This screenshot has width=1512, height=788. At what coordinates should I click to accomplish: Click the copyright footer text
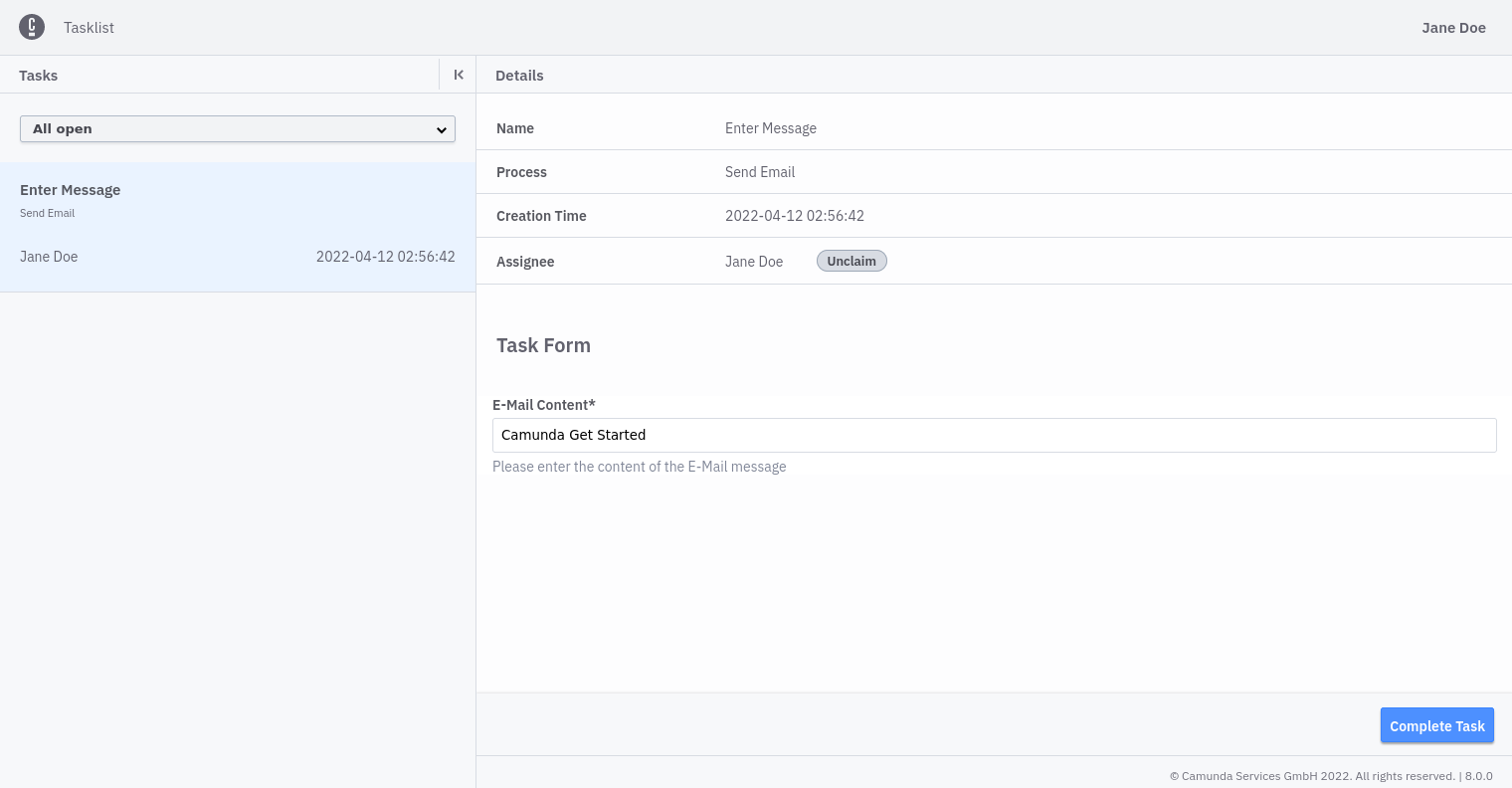click(1331, 776)
